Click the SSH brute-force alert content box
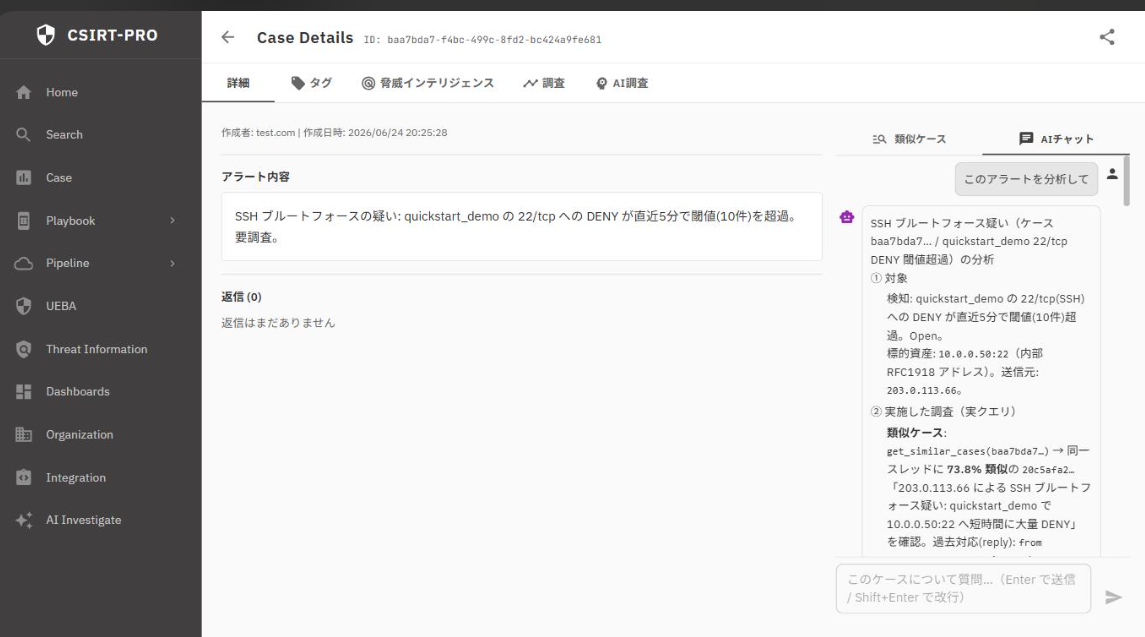 point(521,226)
